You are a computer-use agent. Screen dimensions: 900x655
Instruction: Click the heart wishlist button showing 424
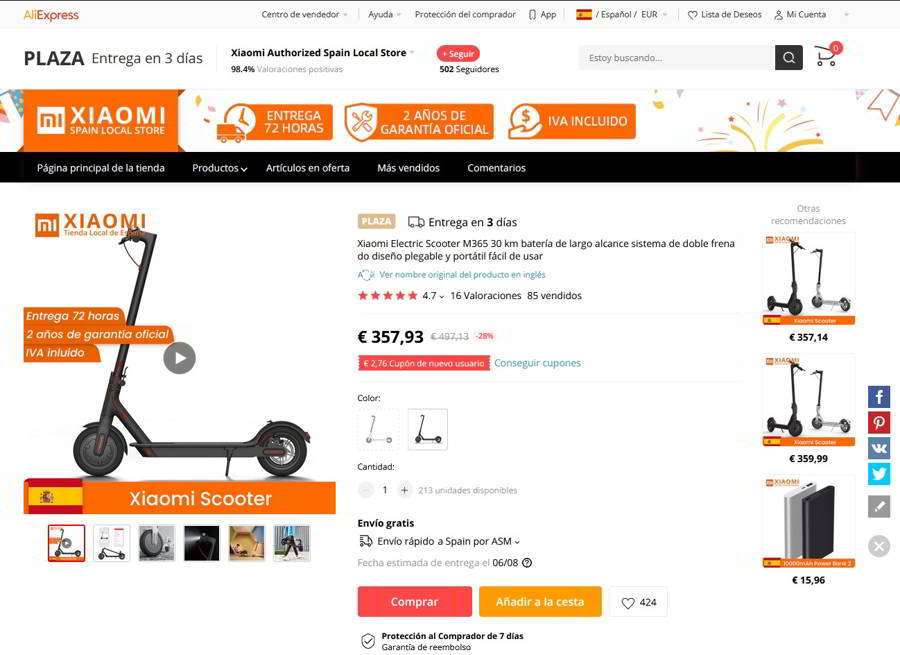pyautogui.click(x=638, y=602)
